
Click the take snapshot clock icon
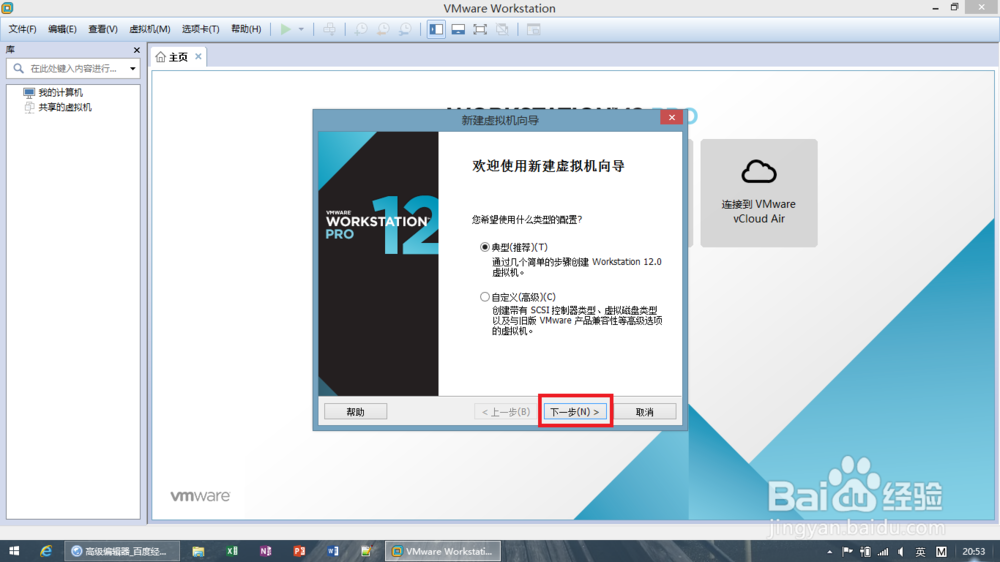tap(361, 29)
